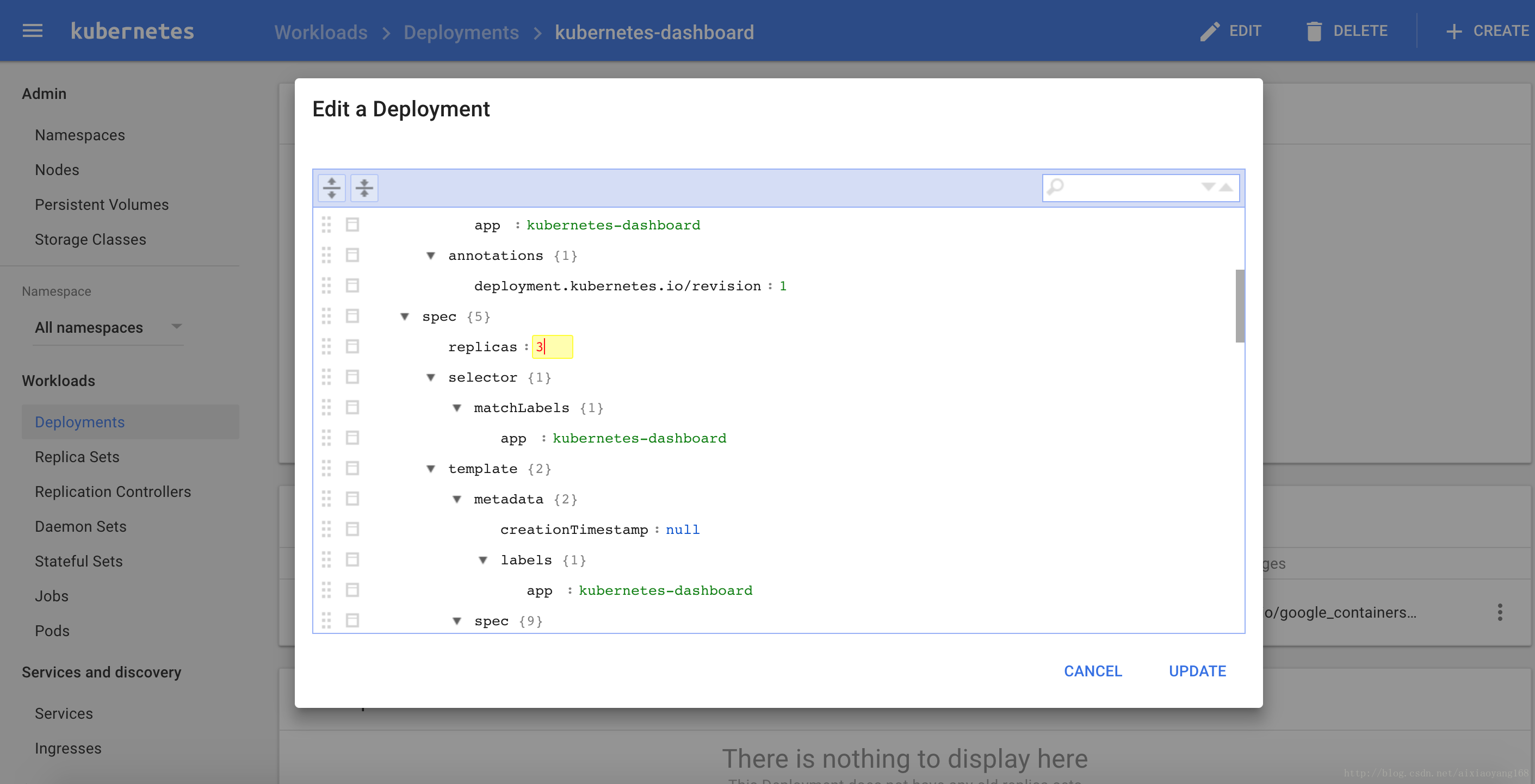The image size is (1535, 784).
Task: Collapse the annotations node
Action: 430,256
